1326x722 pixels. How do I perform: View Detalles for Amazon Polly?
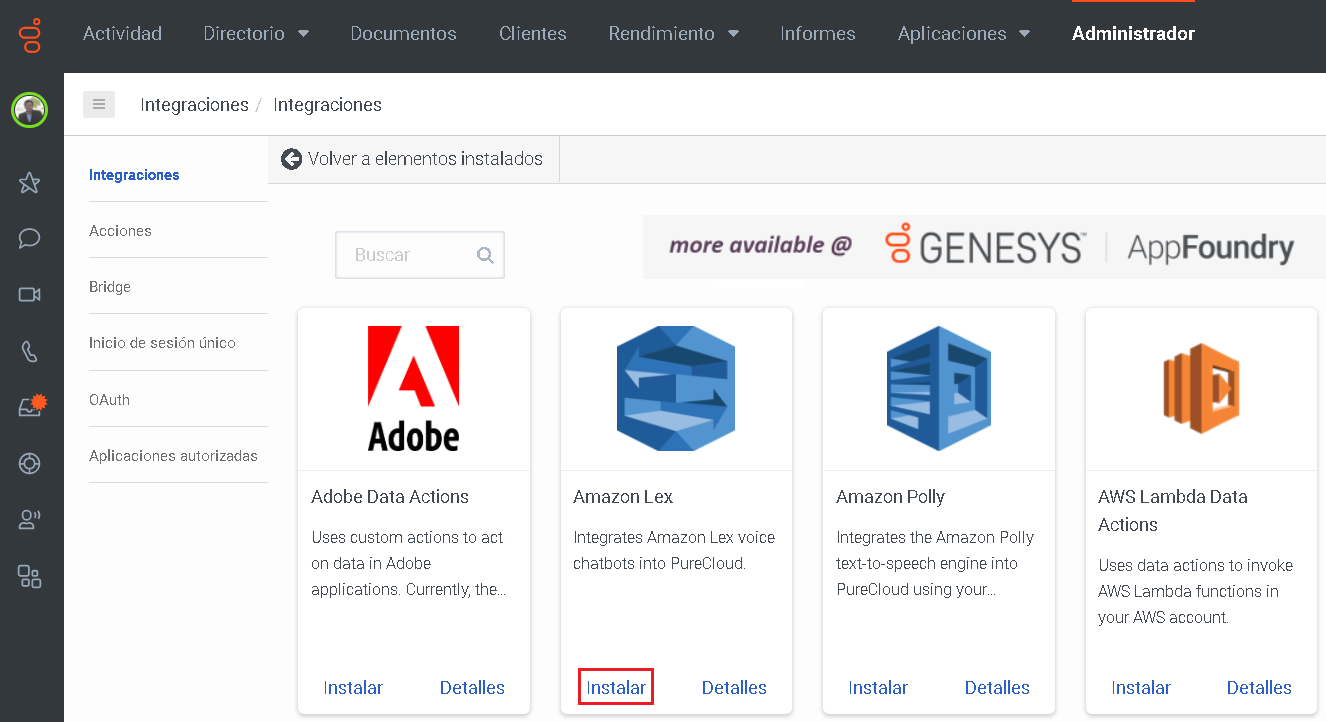click(x=997, y=688)
